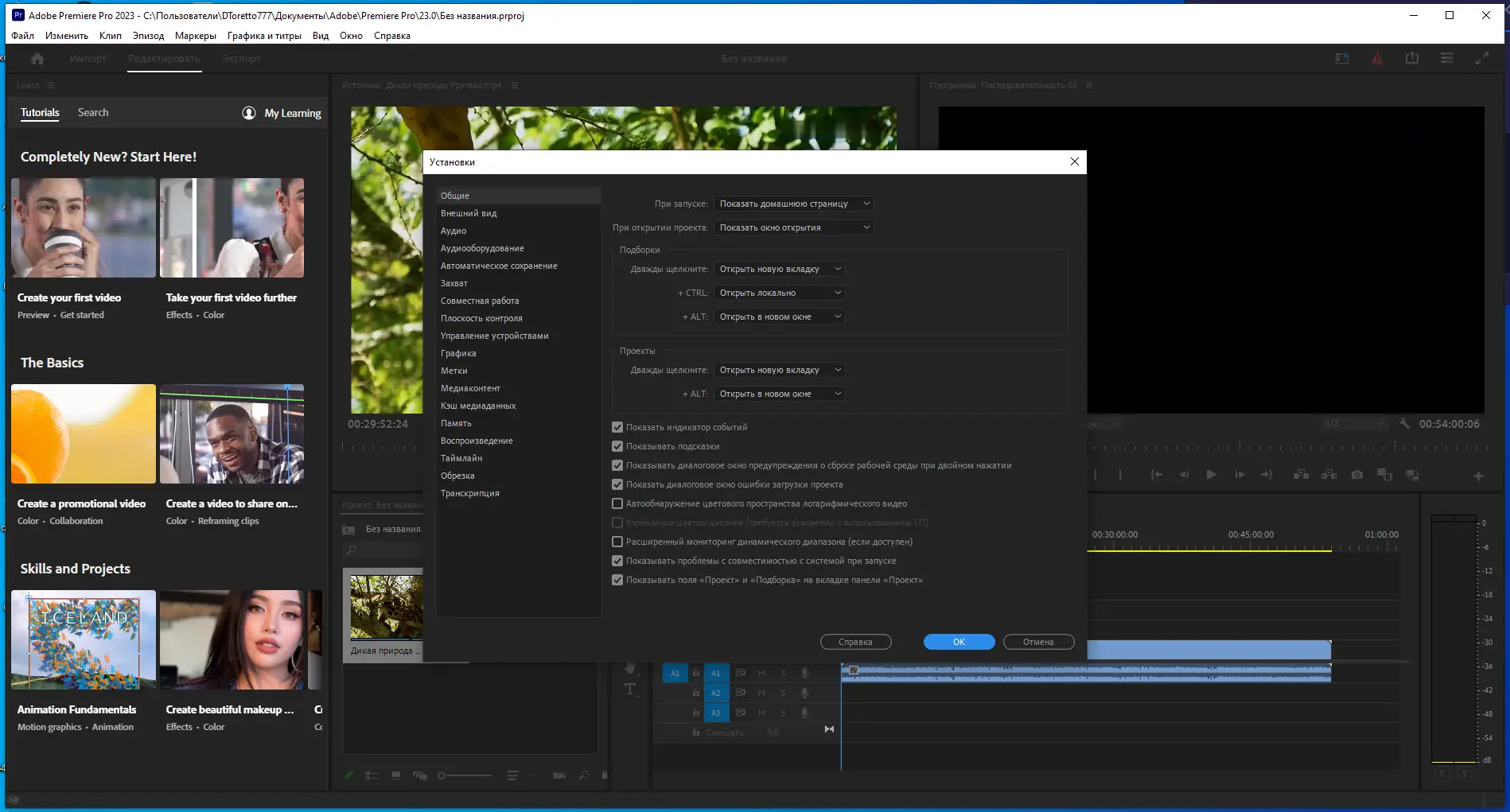The height and width of the screenshot is (812, 1510).
Task: Click the OK button in preferences
Action: 959,642
